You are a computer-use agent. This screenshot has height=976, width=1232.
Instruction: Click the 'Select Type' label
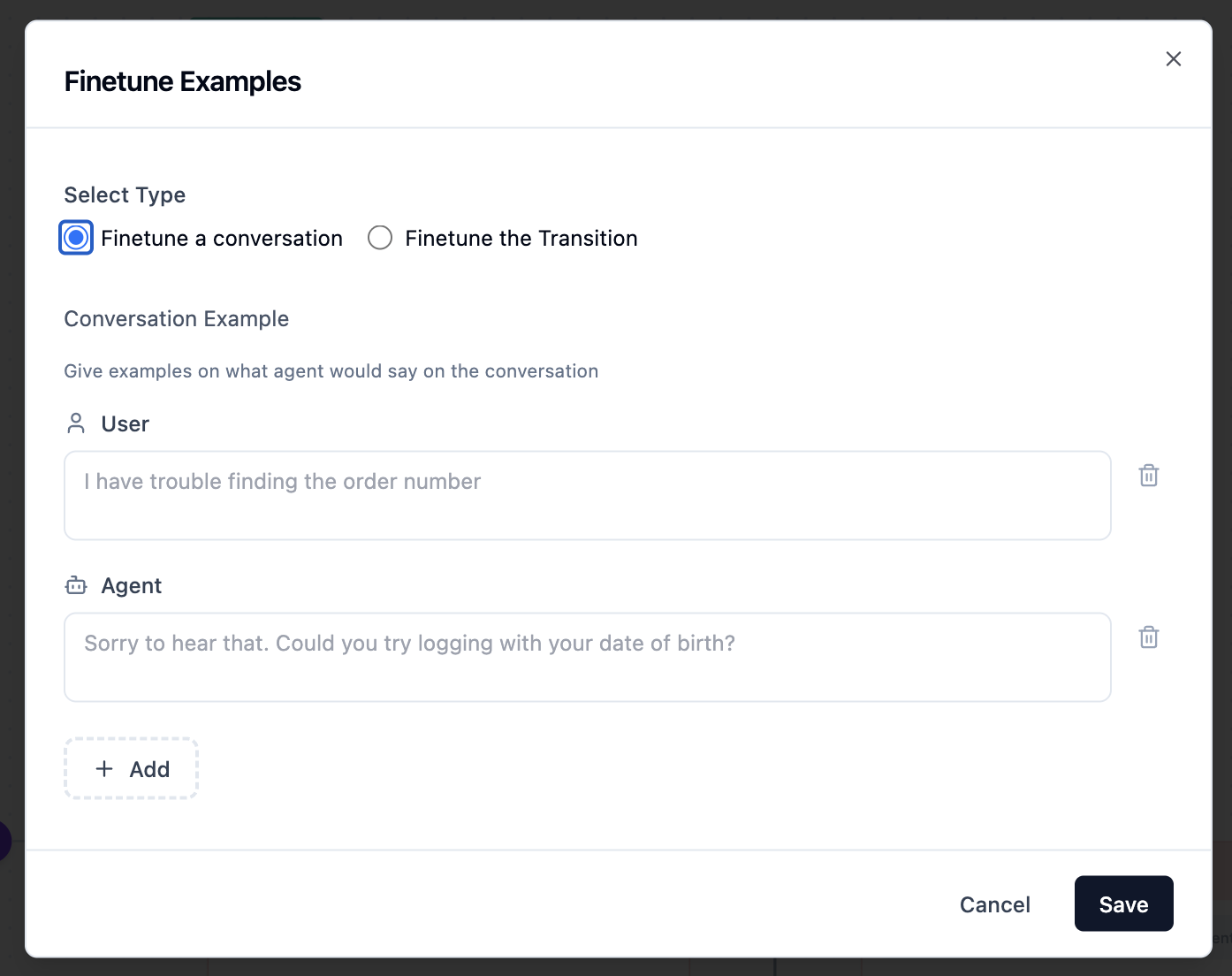[124, 194]
